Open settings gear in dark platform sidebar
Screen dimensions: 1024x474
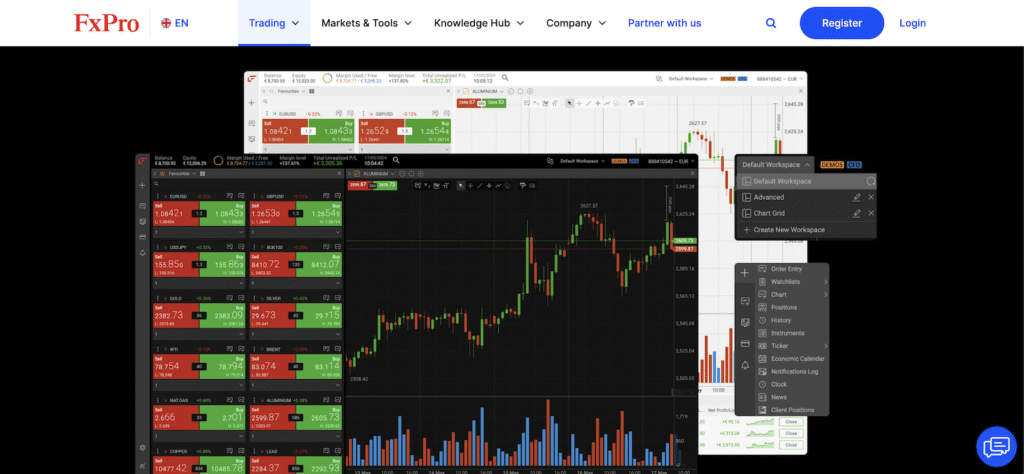(142, 448)
